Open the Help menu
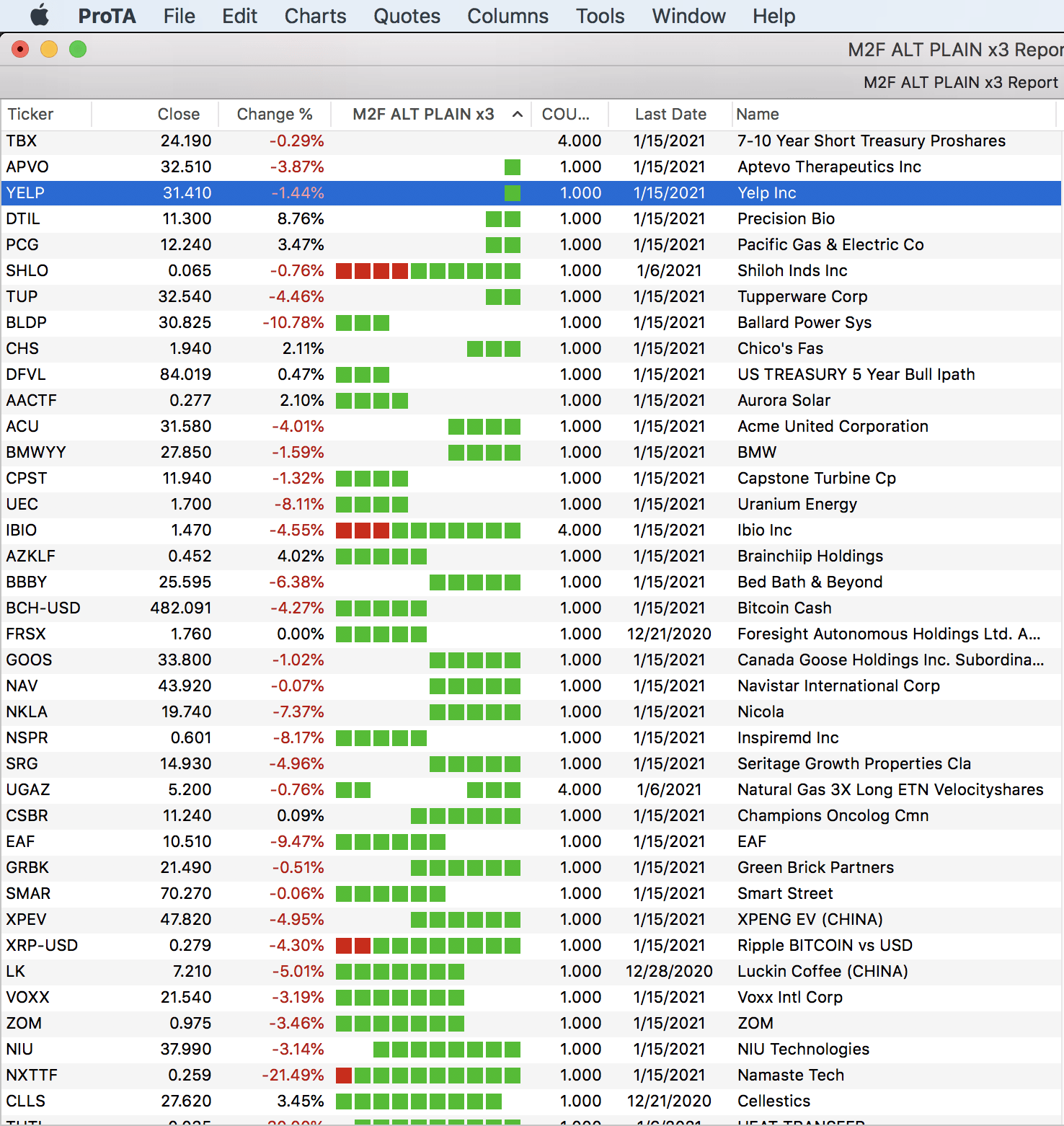Viewport: 1064px width, 1126px height. [773, 16]
